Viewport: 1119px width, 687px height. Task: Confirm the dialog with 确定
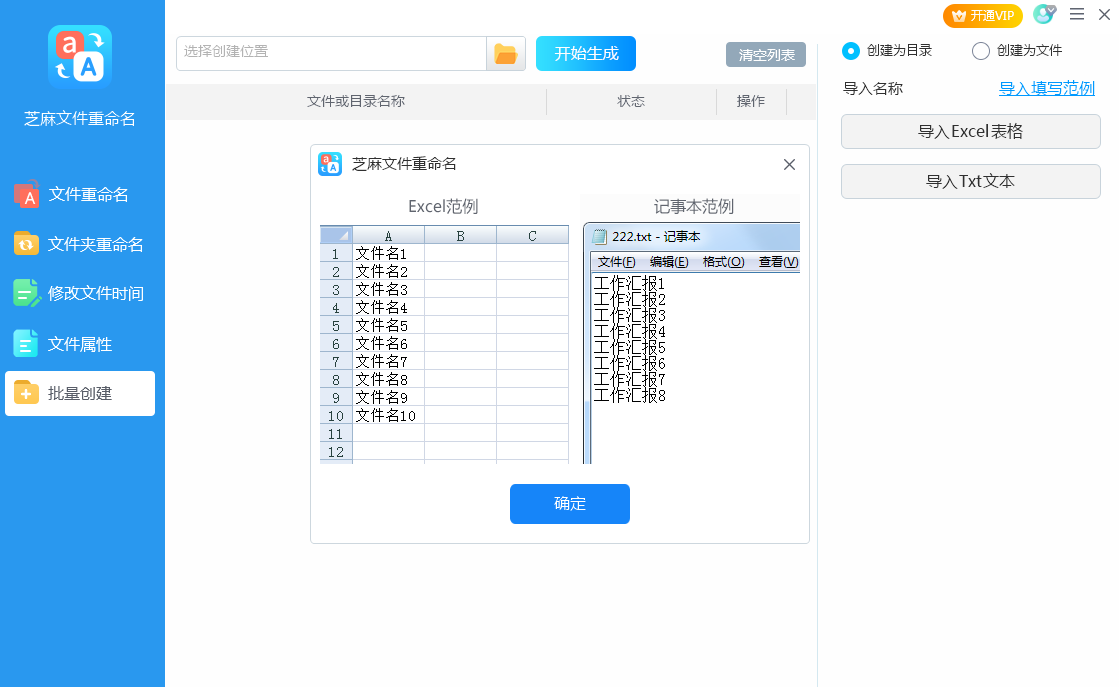pos(569,504)
